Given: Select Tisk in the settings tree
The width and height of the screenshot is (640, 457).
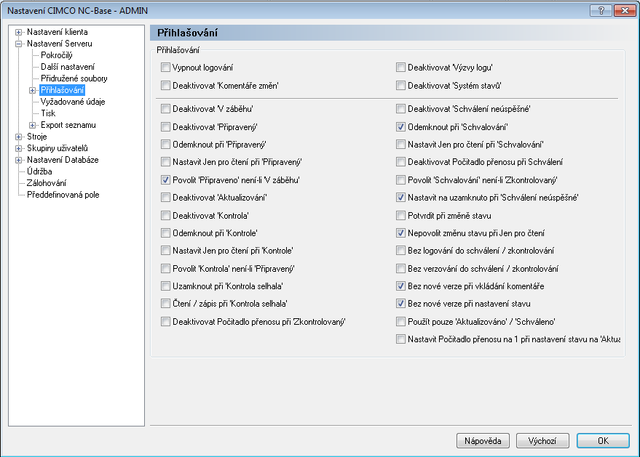Looking at the screenshot, I should 48,113.
